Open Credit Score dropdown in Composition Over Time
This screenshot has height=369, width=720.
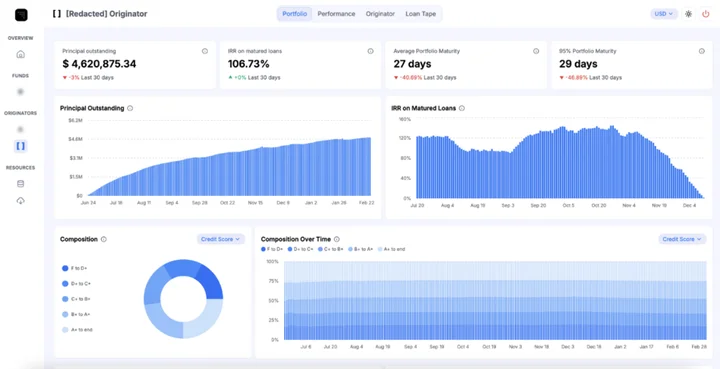pyautogui.click(x=682, y=239)
